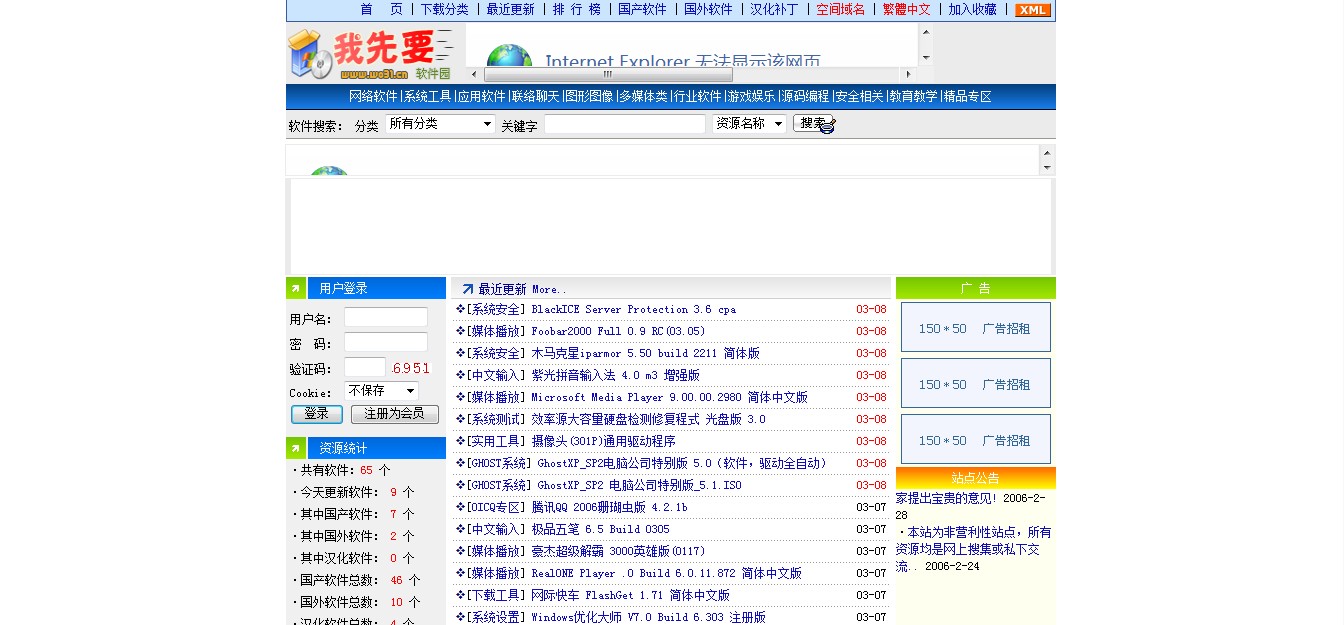Select the 源码编程 category tab
This screenshot has width=1344, height=625.
805,97
